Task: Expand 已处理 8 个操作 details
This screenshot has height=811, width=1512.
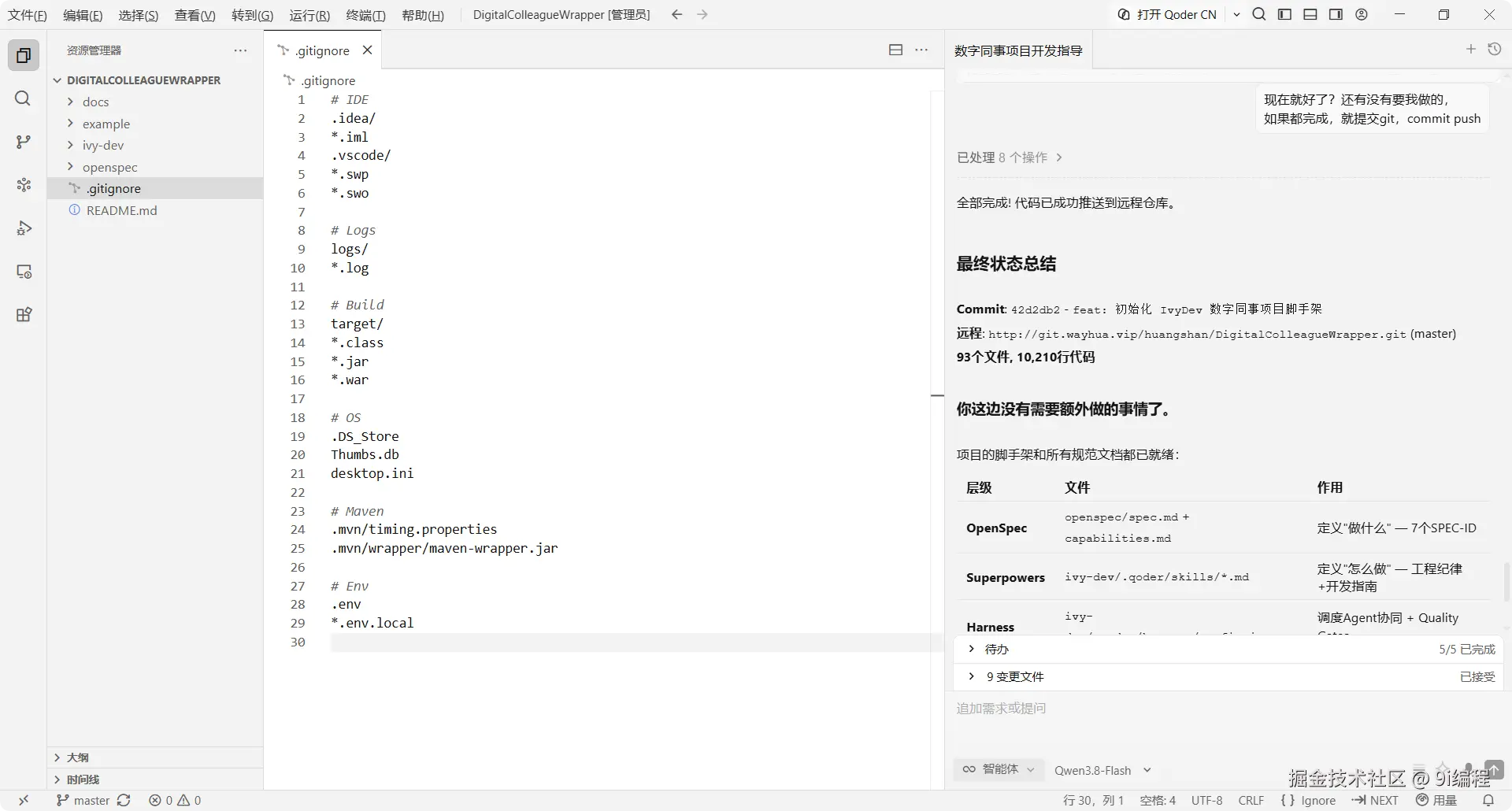Action: tap(1010, 157)
